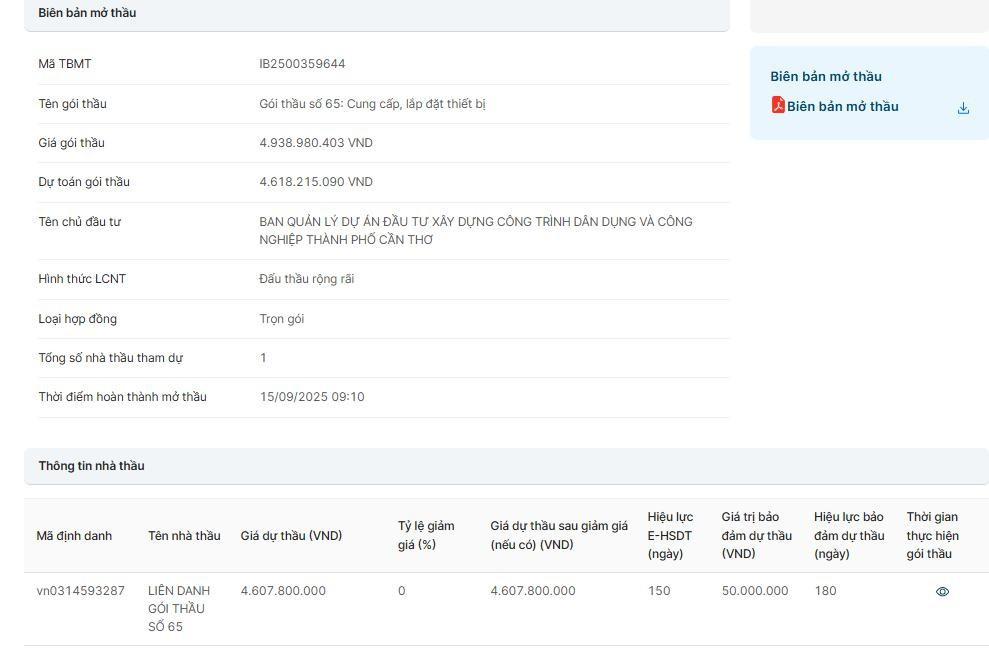Click the identifier vn0314593287
Image resolution: width=989 pixels, height=649 pixels.
pos(80,591)
